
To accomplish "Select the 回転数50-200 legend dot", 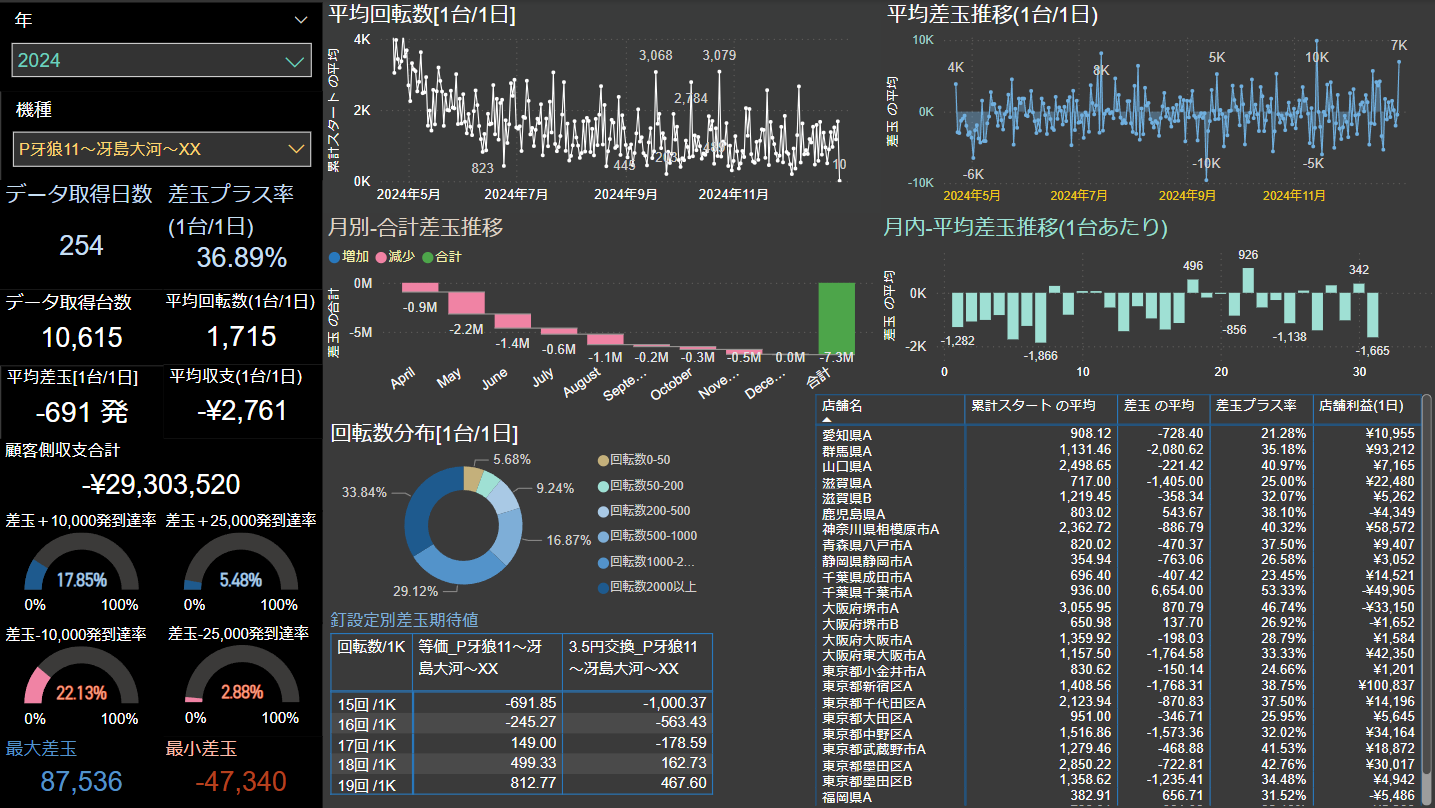I will point(602,485).
